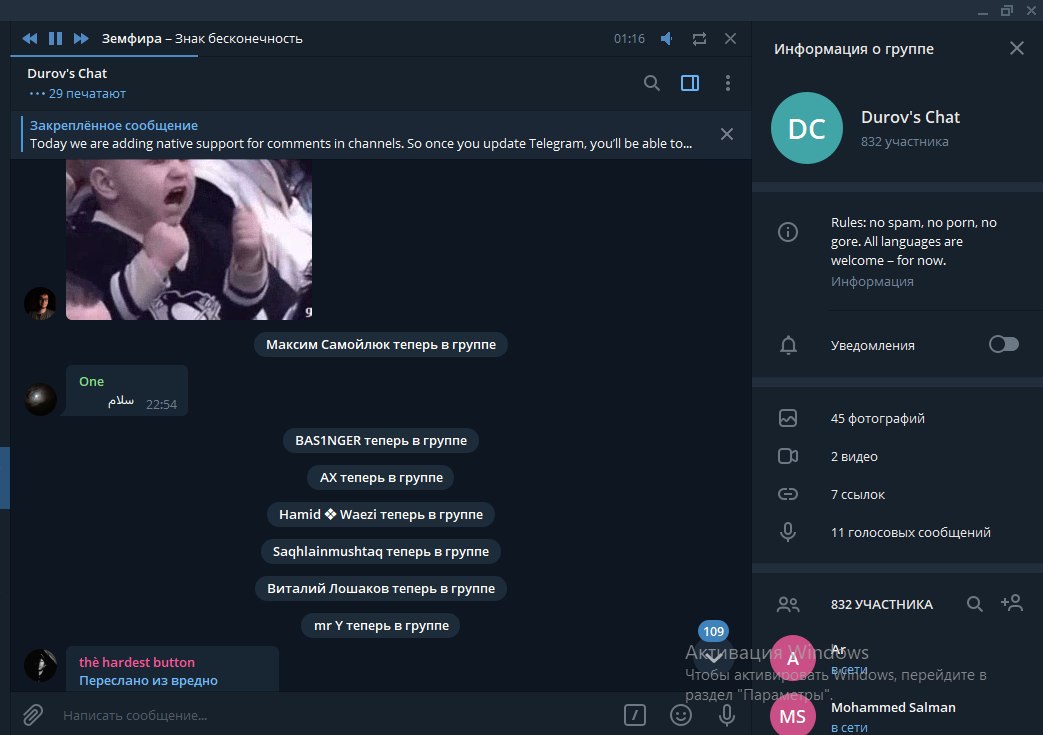Click 'Hamid Waezi теперь в группе' notice

point(380,514)
